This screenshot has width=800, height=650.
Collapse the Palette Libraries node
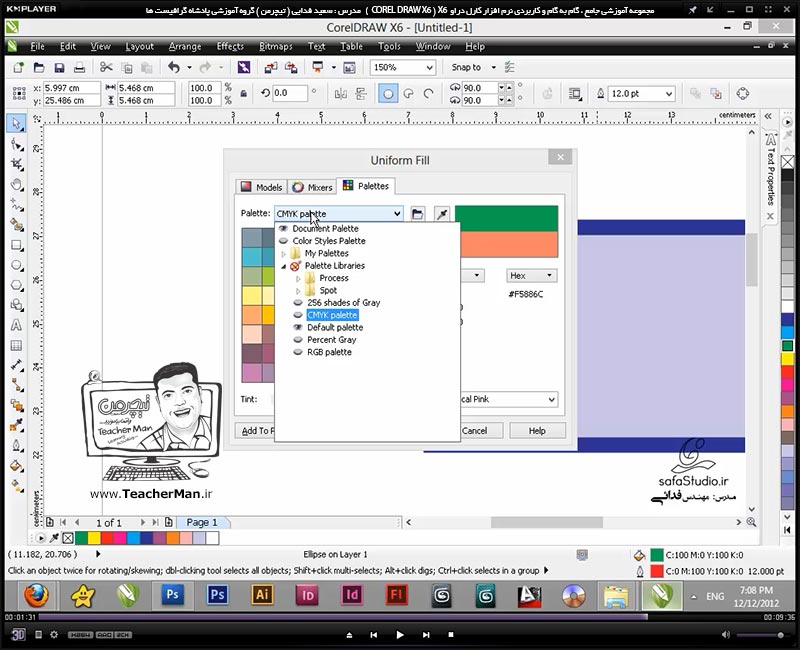tap(284, 266)
